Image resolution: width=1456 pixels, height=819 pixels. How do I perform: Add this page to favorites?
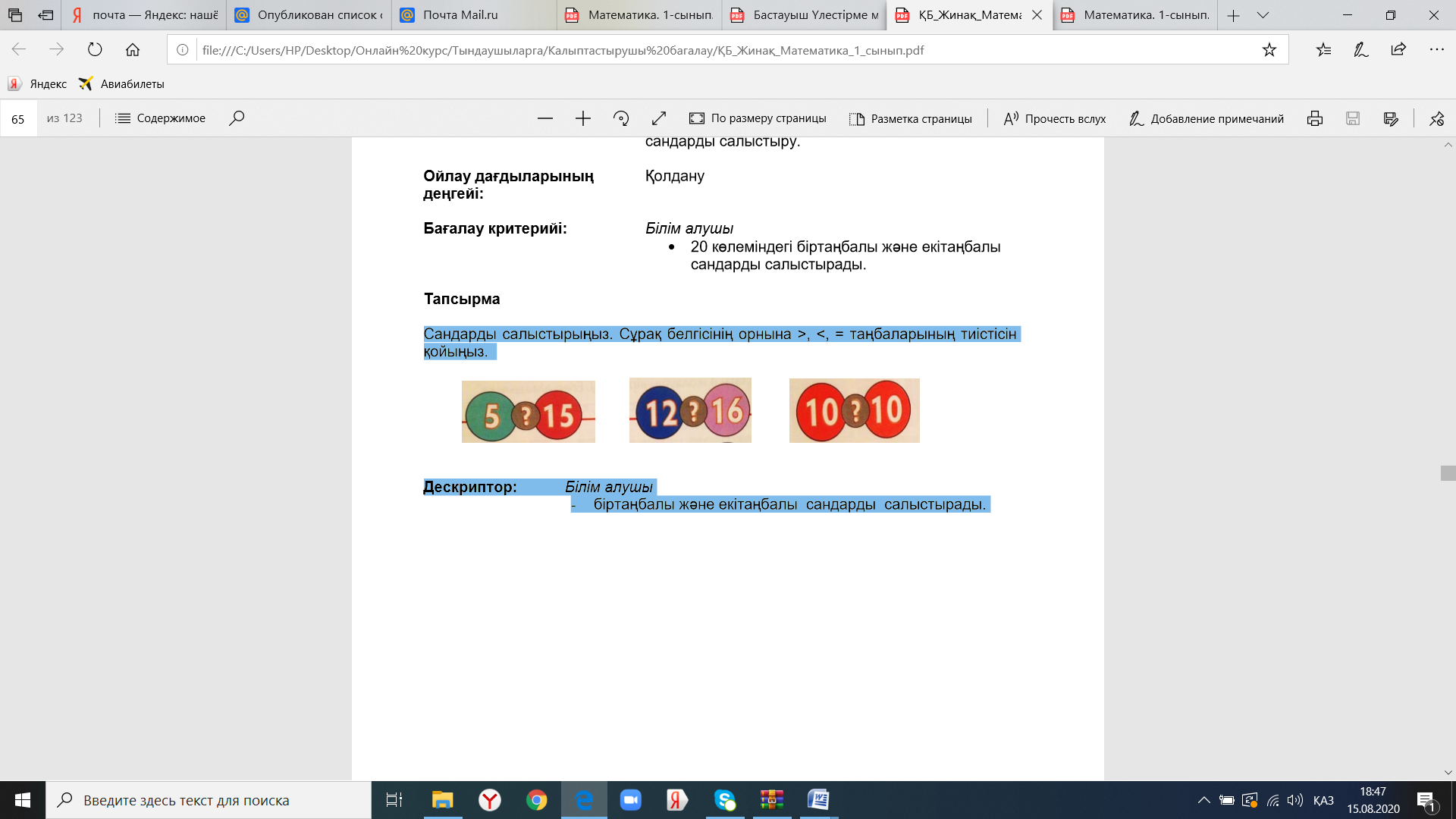tap(1269, 50)
